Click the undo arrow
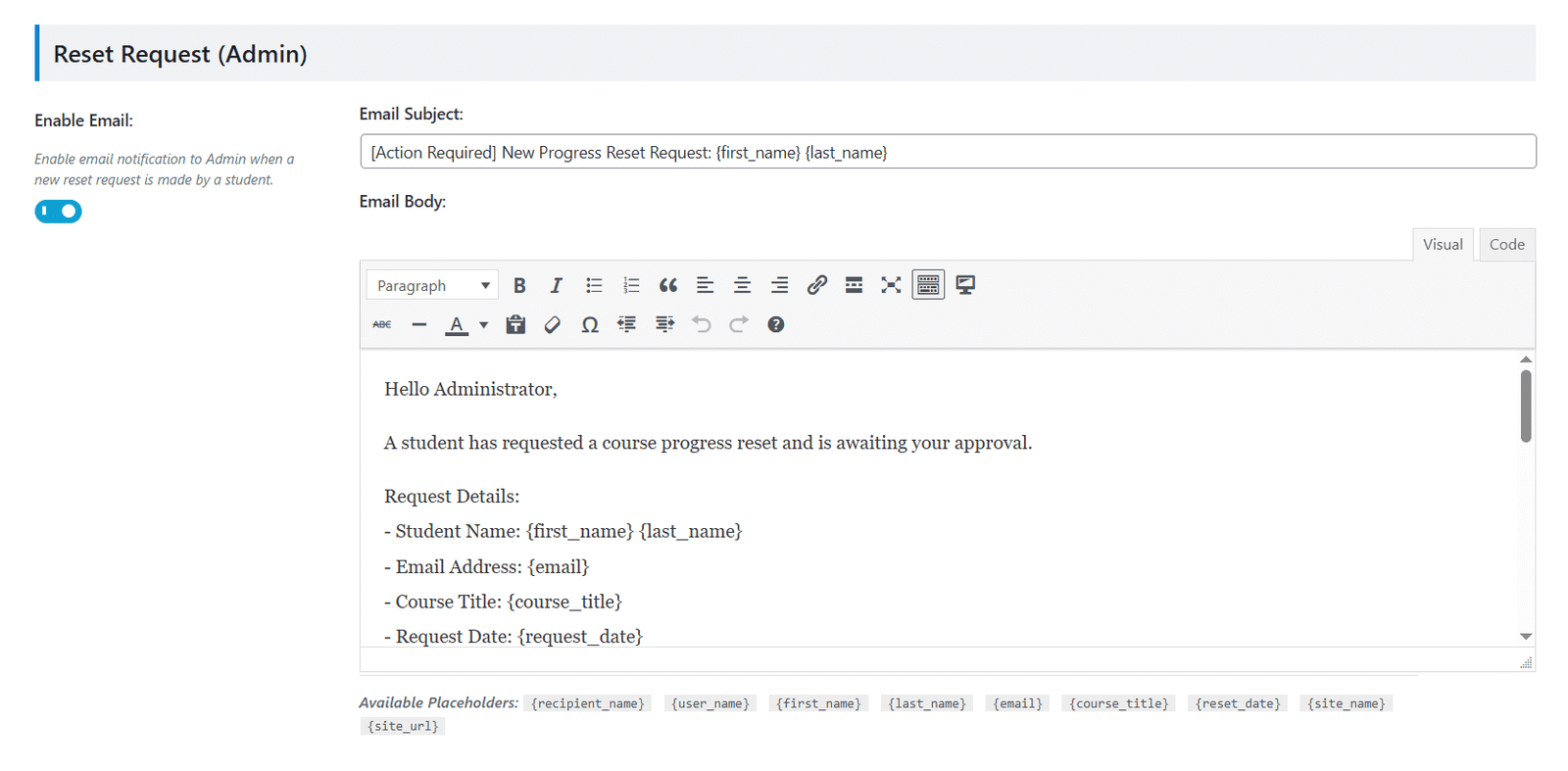The image size is (1568, 771). (x=702, y=324)
